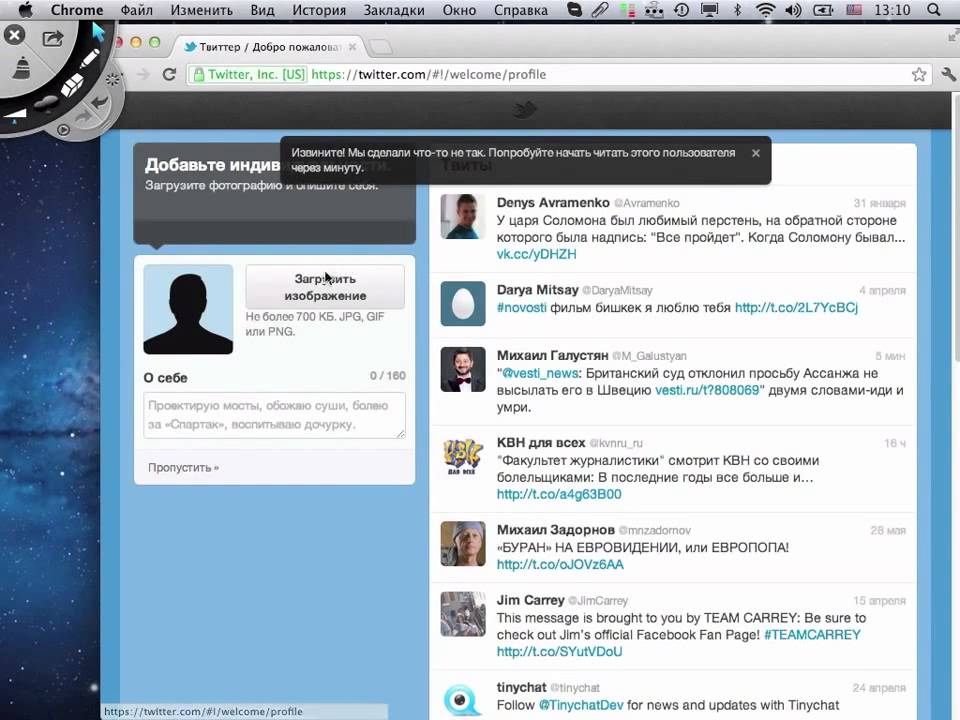Image resolution: width=960 pixels, height=720 pixels.
Task: Close the drawing overlay tool palette
Action: [14, 35]
